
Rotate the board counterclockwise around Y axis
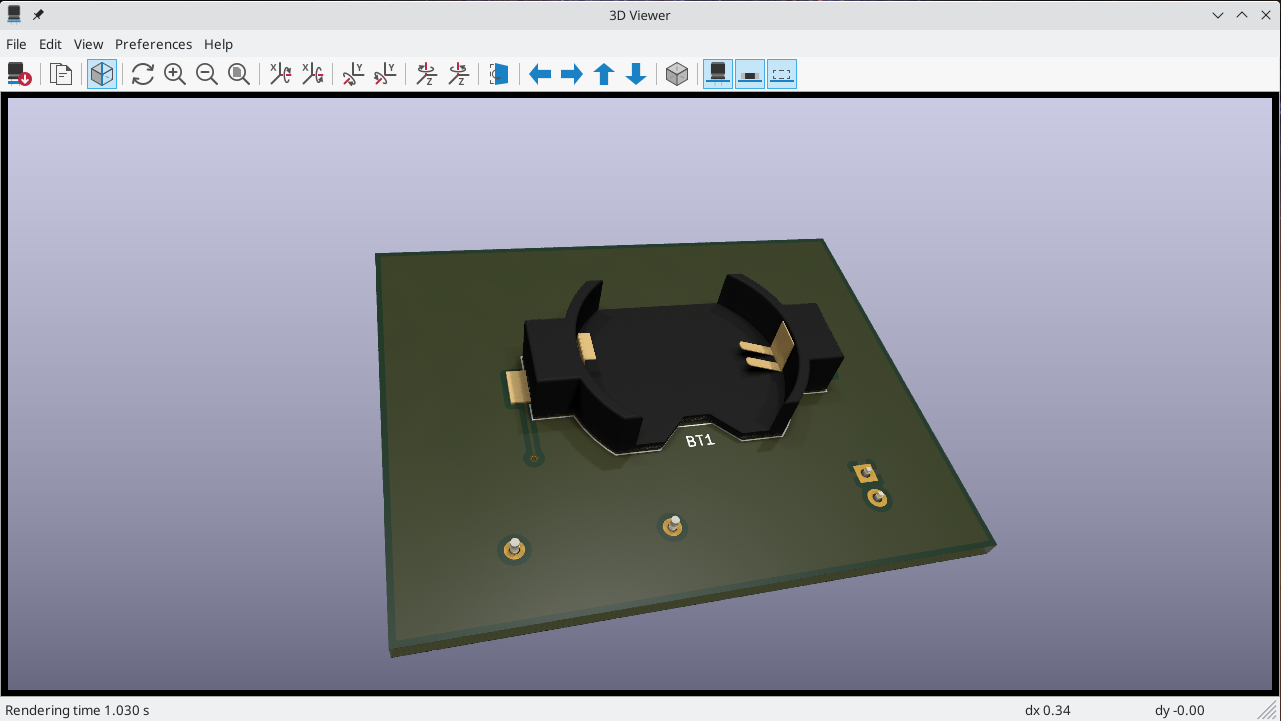383,73
